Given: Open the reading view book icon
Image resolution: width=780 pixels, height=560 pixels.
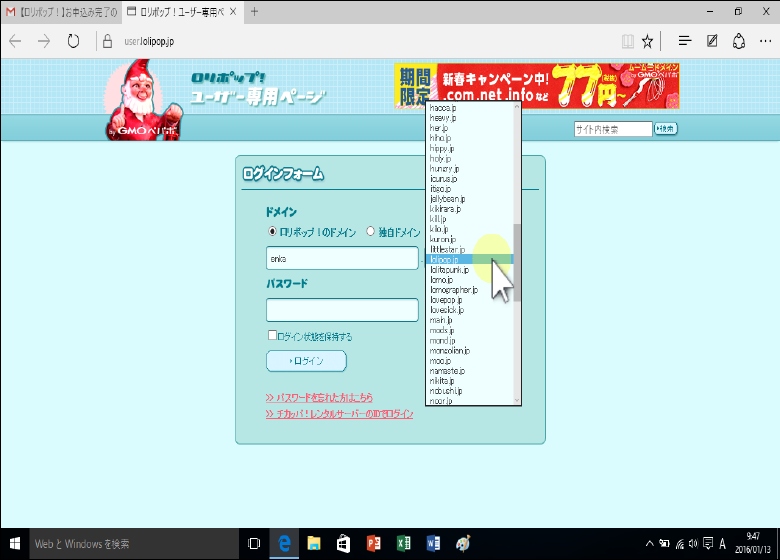Looking at the screenshot, I should [x=628, y=41].
